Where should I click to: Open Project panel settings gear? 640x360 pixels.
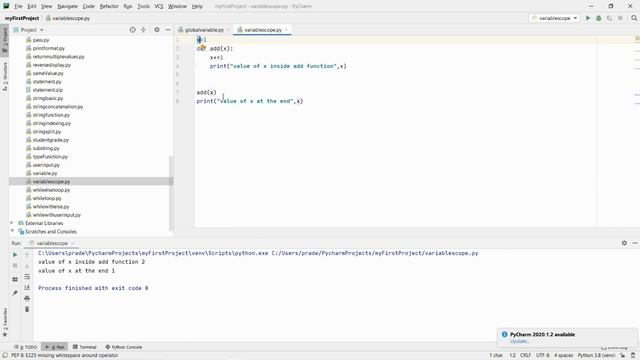point(157,30)
